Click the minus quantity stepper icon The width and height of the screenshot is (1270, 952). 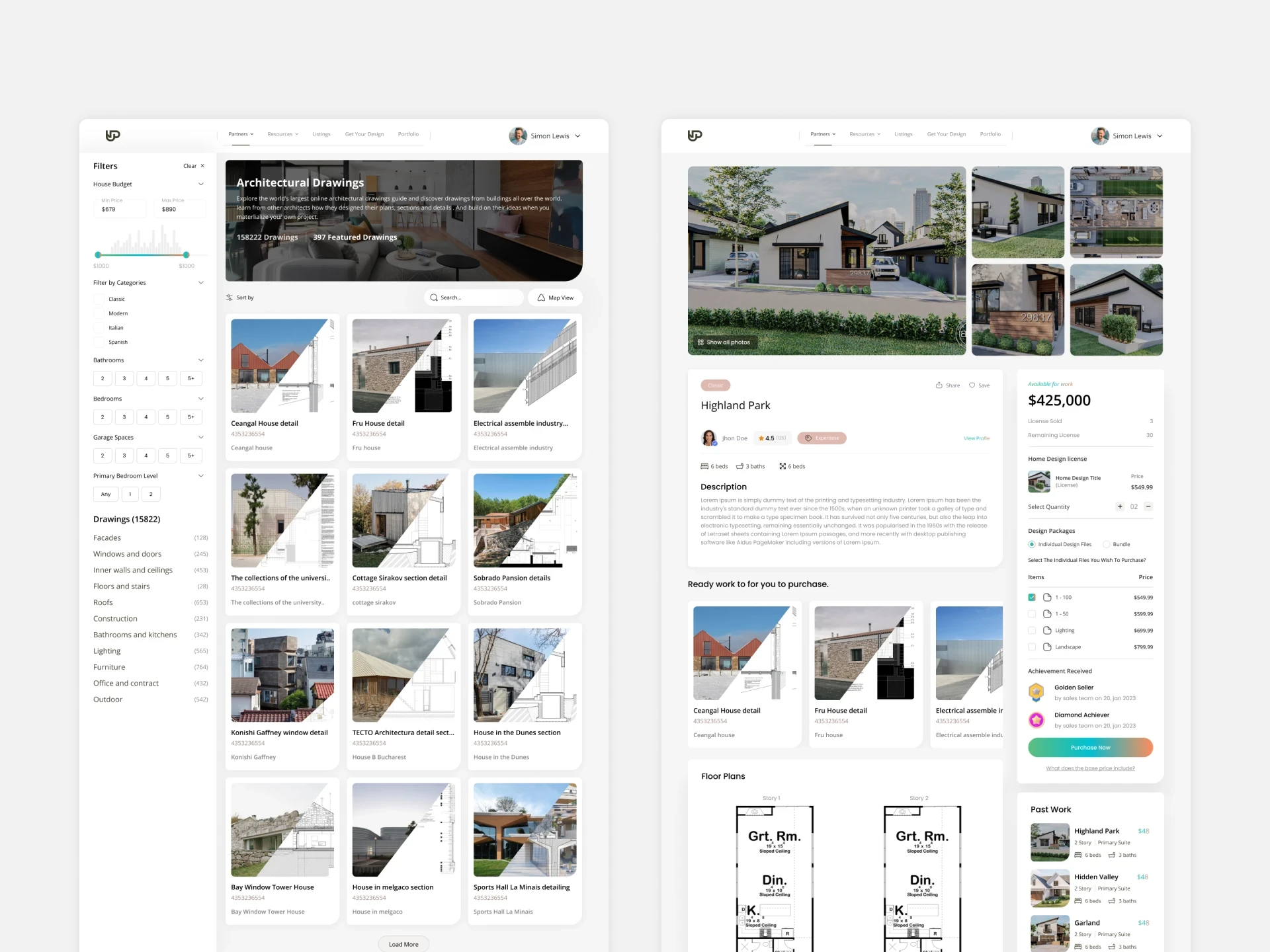pyautogui.click(x=1148, y=506)
